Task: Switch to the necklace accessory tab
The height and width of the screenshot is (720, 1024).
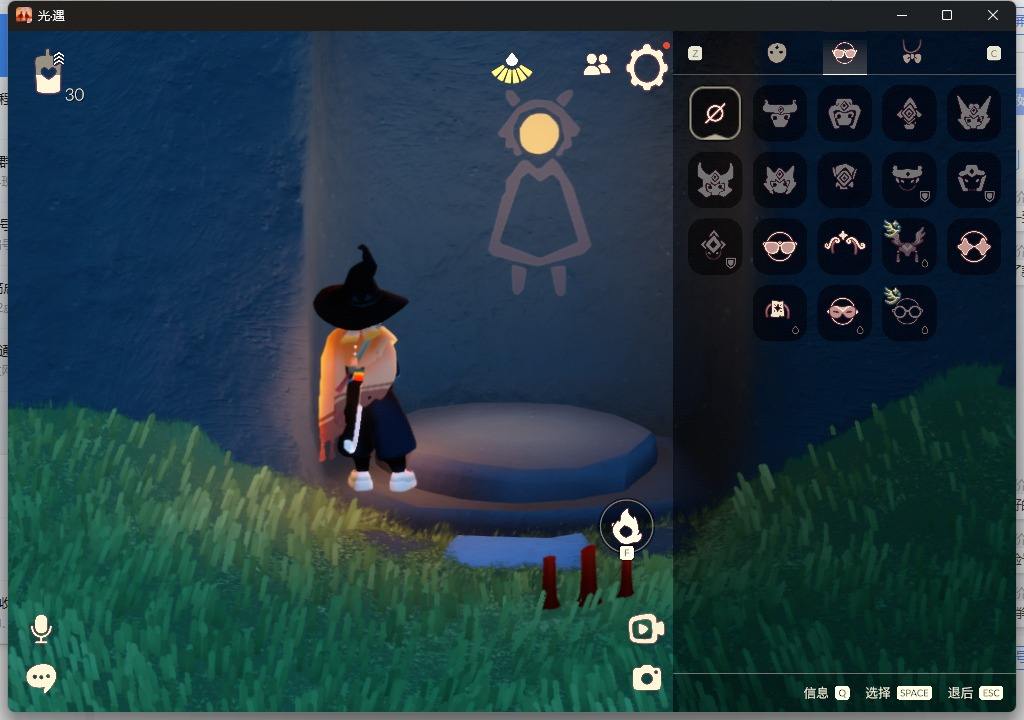Action: 912,52
